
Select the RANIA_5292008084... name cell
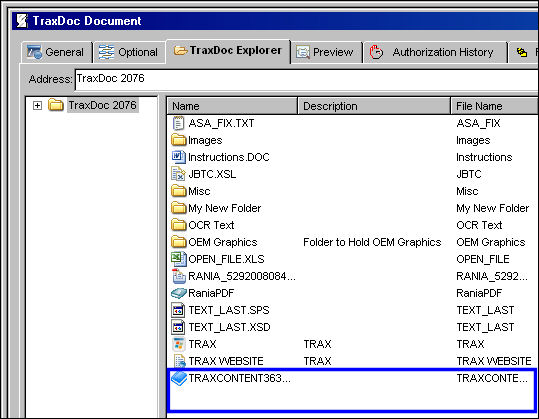(x=242, y=276)
